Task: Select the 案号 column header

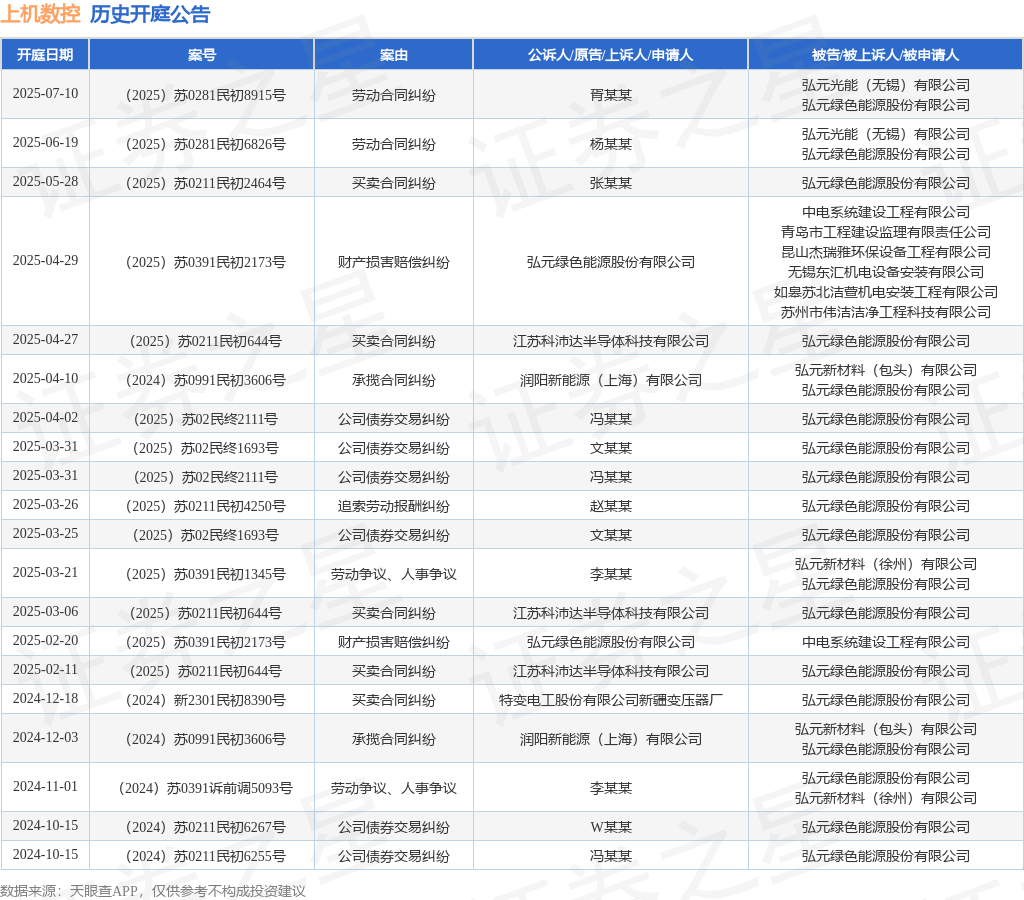Action: [x=202, y=55]
